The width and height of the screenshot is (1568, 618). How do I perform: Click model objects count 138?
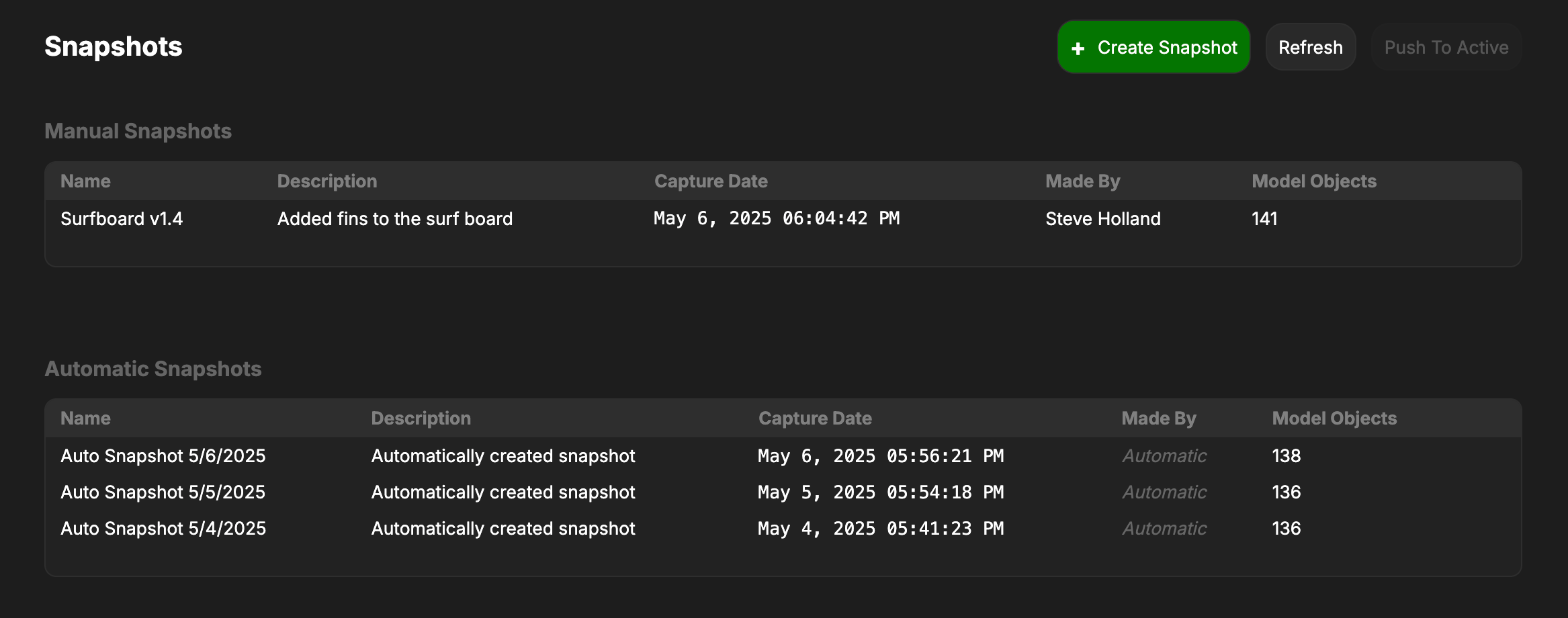pos(1287,456)
